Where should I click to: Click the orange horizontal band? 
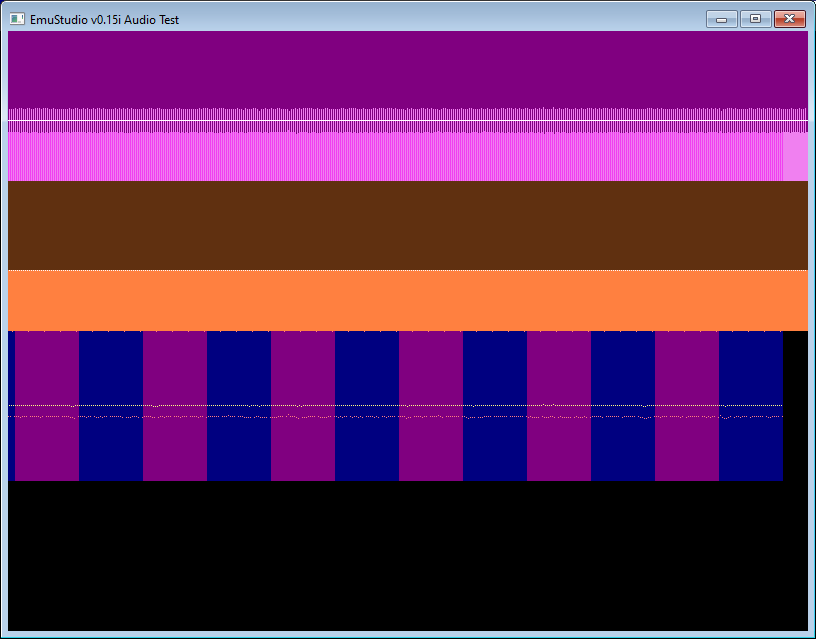point(400,300)
